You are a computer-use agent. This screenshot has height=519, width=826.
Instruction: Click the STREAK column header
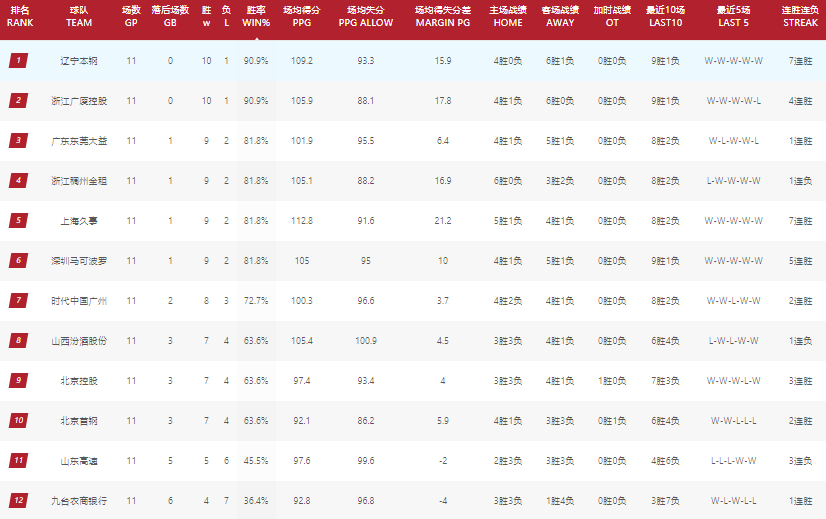click(x=800, y=16)
